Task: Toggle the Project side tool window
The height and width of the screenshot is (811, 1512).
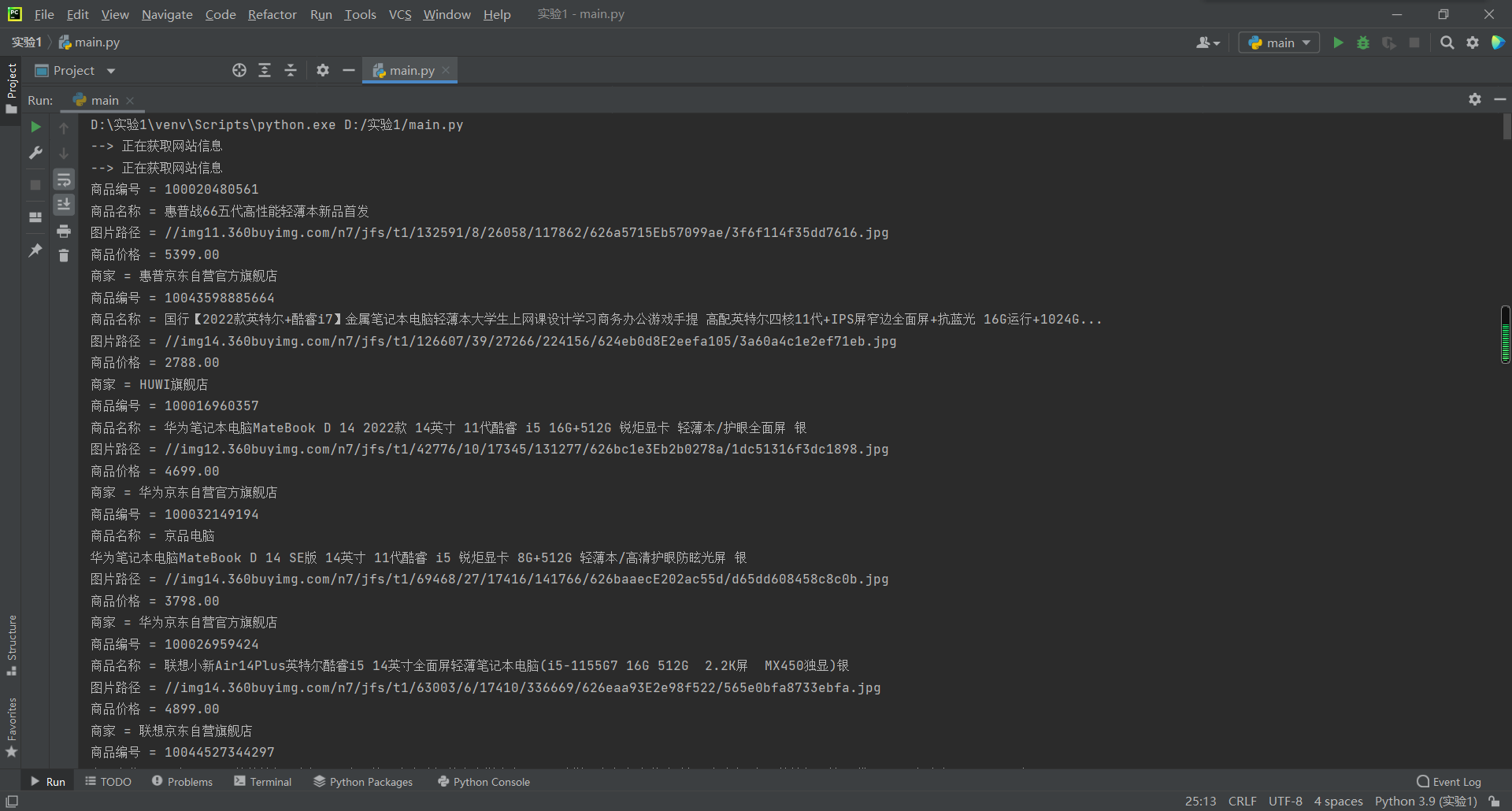Action: (x=11, y=88)
